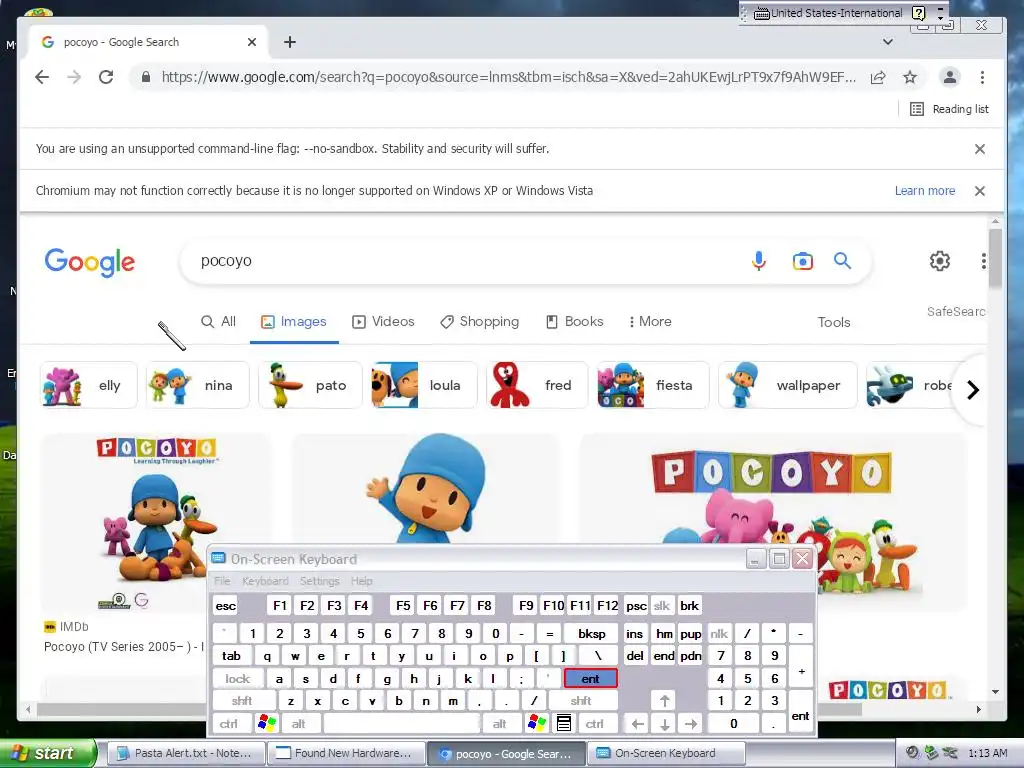Show more filter chips with the arrow
This screenshot has height=768, width=1024.
coord(972,390)
